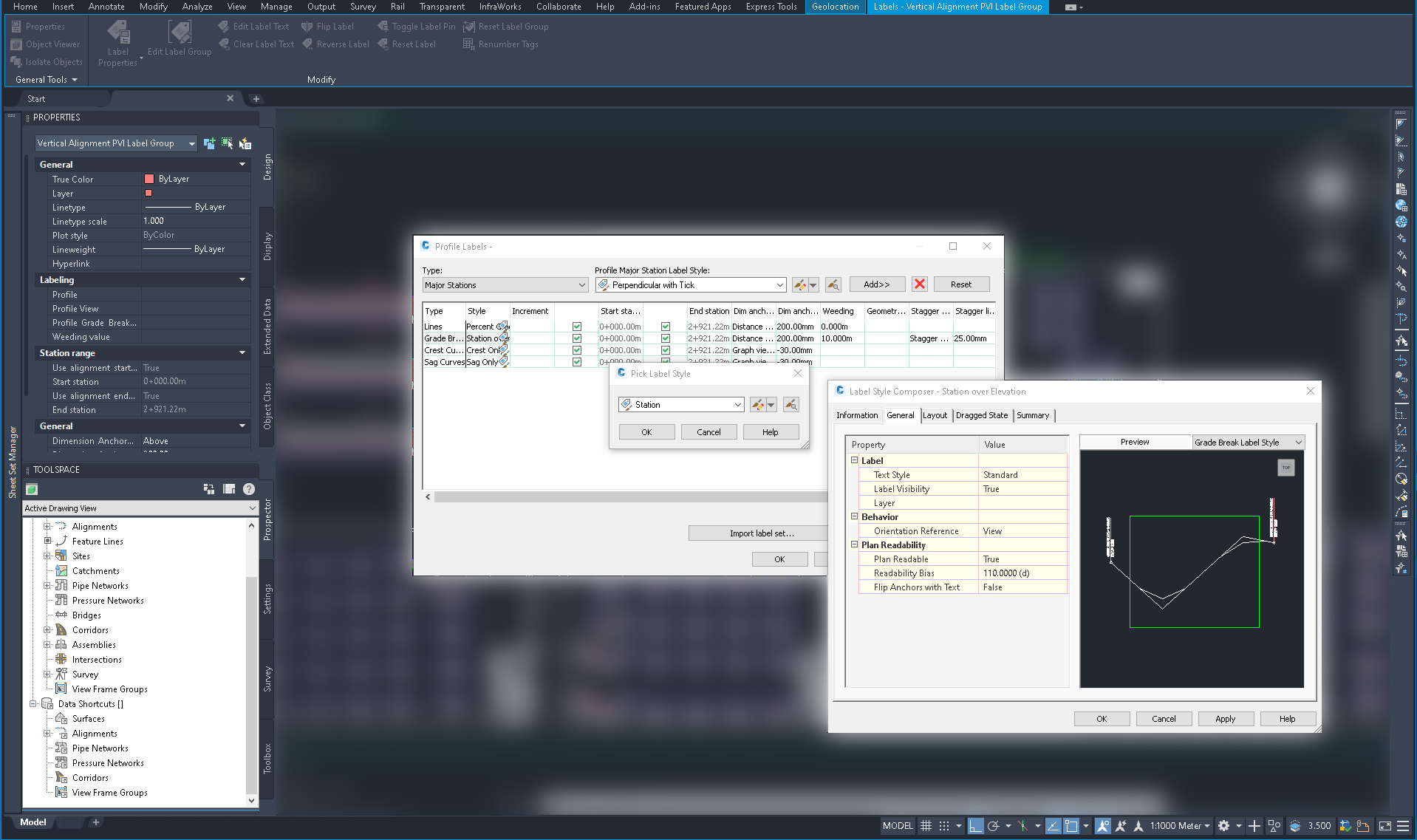1417x840 pixels.
Task: Toggle the Grade Breaks start station checkbox
Action: pos(576,338)
